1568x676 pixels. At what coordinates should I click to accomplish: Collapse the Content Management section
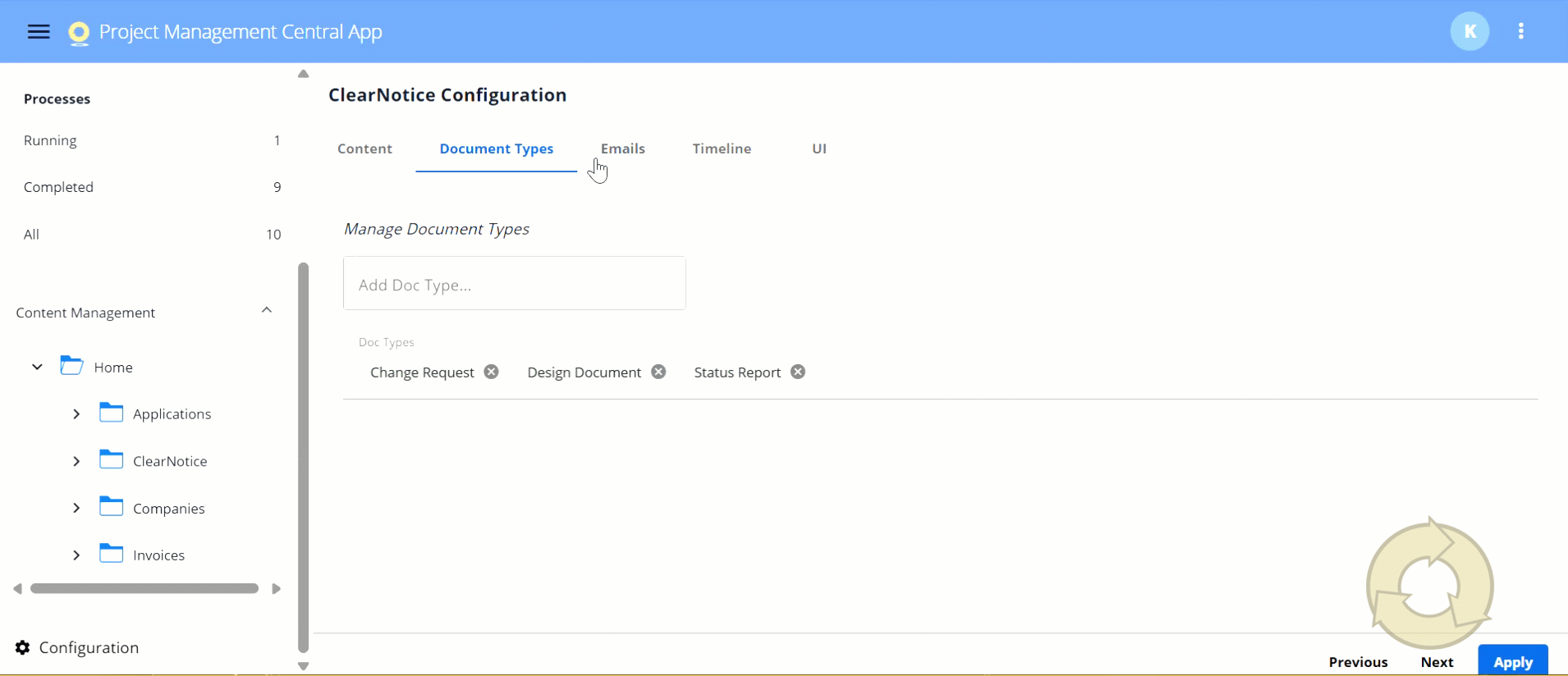coord(267,310)
